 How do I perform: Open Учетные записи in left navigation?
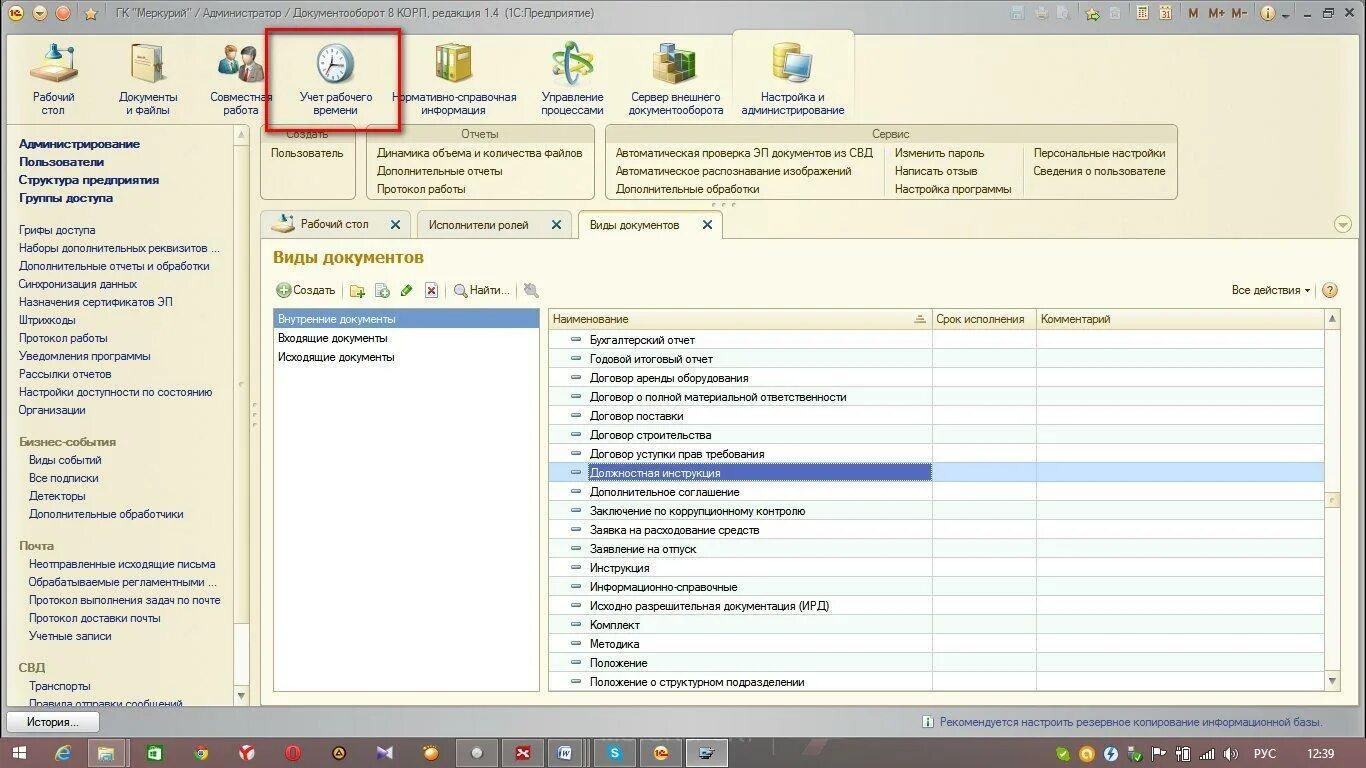(70, 636)
